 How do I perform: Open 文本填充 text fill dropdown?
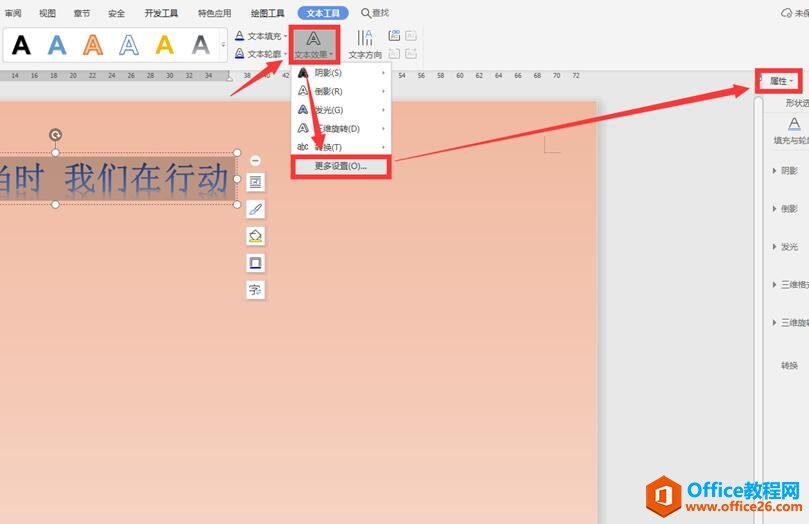coord(261,36)
